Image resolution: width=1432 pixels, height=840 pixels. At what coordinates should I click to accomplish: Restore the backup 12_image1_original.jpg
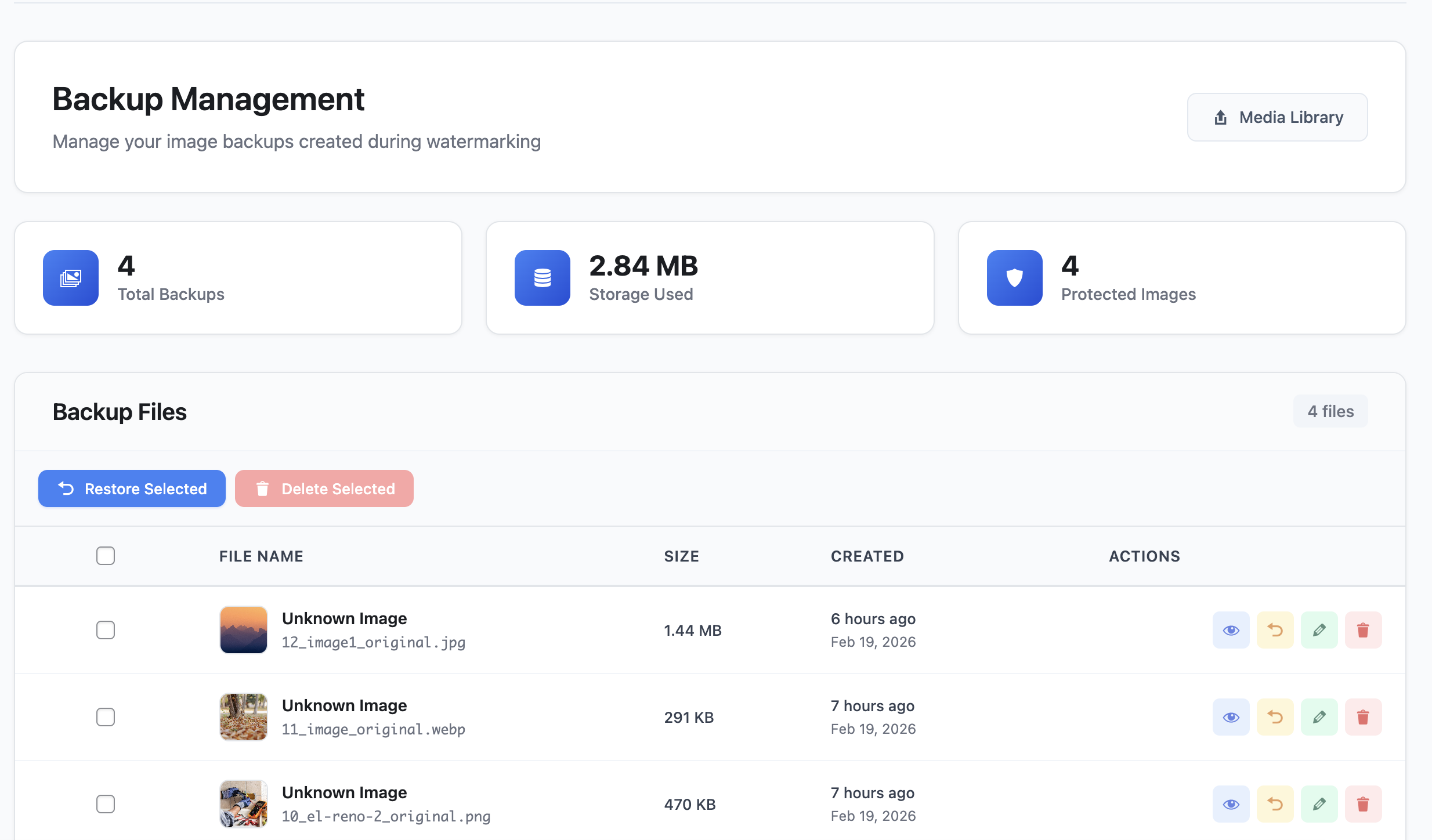(1275, 630)
